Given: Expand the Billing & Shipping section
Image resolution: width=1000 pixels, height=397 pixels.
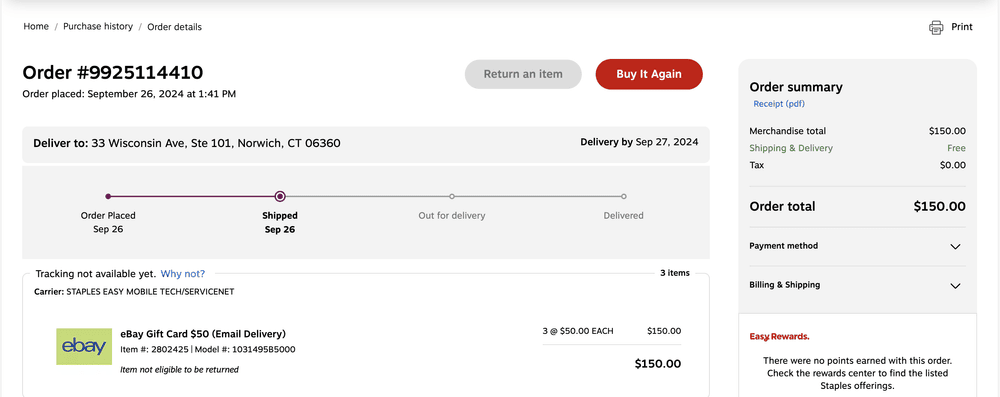Looking at the screenshot, I should pyautogui.click(x=857, y=285).
